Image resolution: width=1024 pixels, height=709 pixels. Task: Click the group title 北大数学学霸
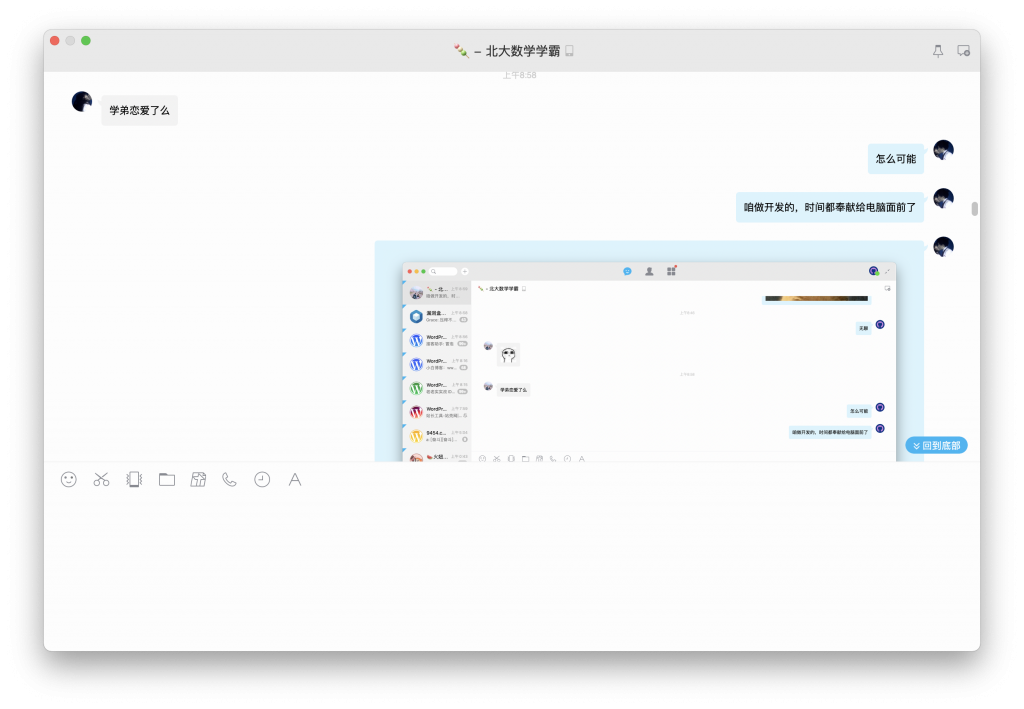(x=512, y=50)
